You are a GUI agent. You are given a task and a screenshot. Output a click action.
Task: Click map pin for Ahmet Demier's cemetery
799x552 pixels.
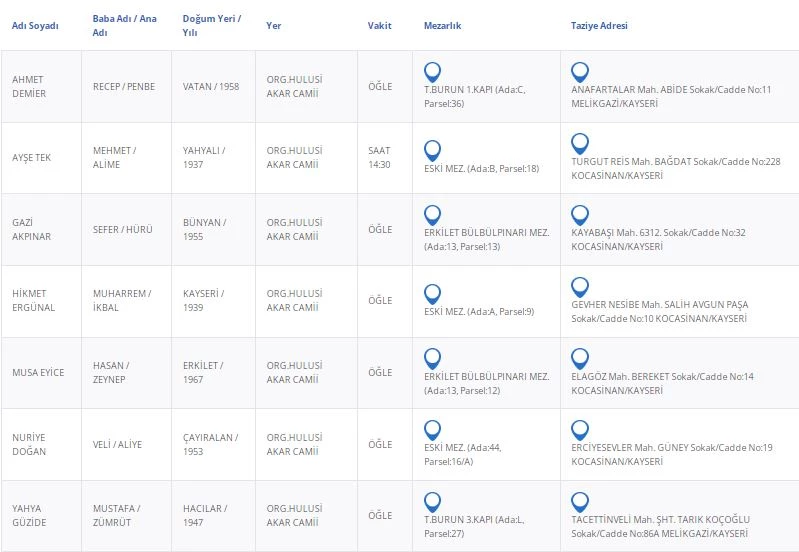click(x=432, y=72)
